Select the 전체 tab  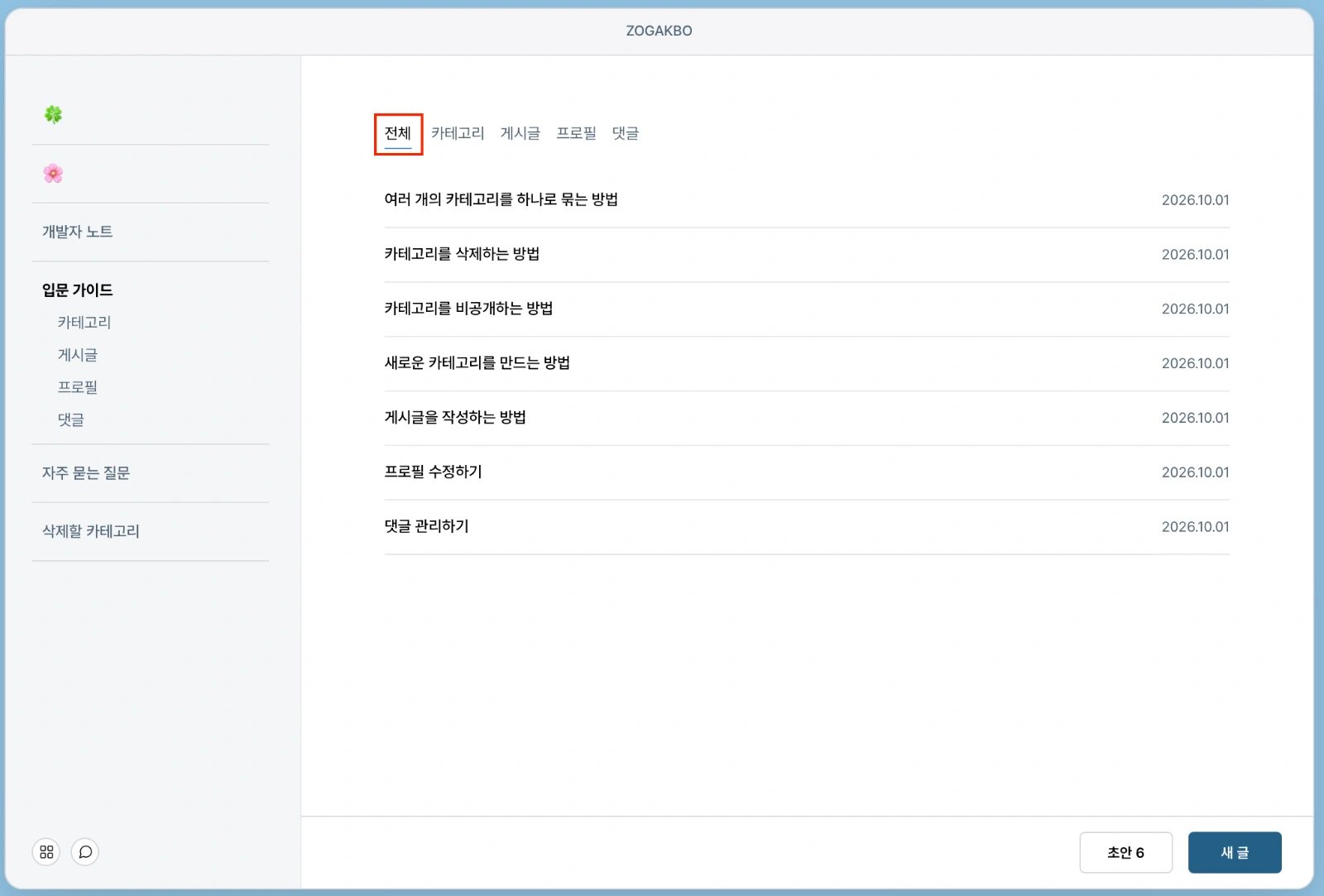(x=398, y=133)
